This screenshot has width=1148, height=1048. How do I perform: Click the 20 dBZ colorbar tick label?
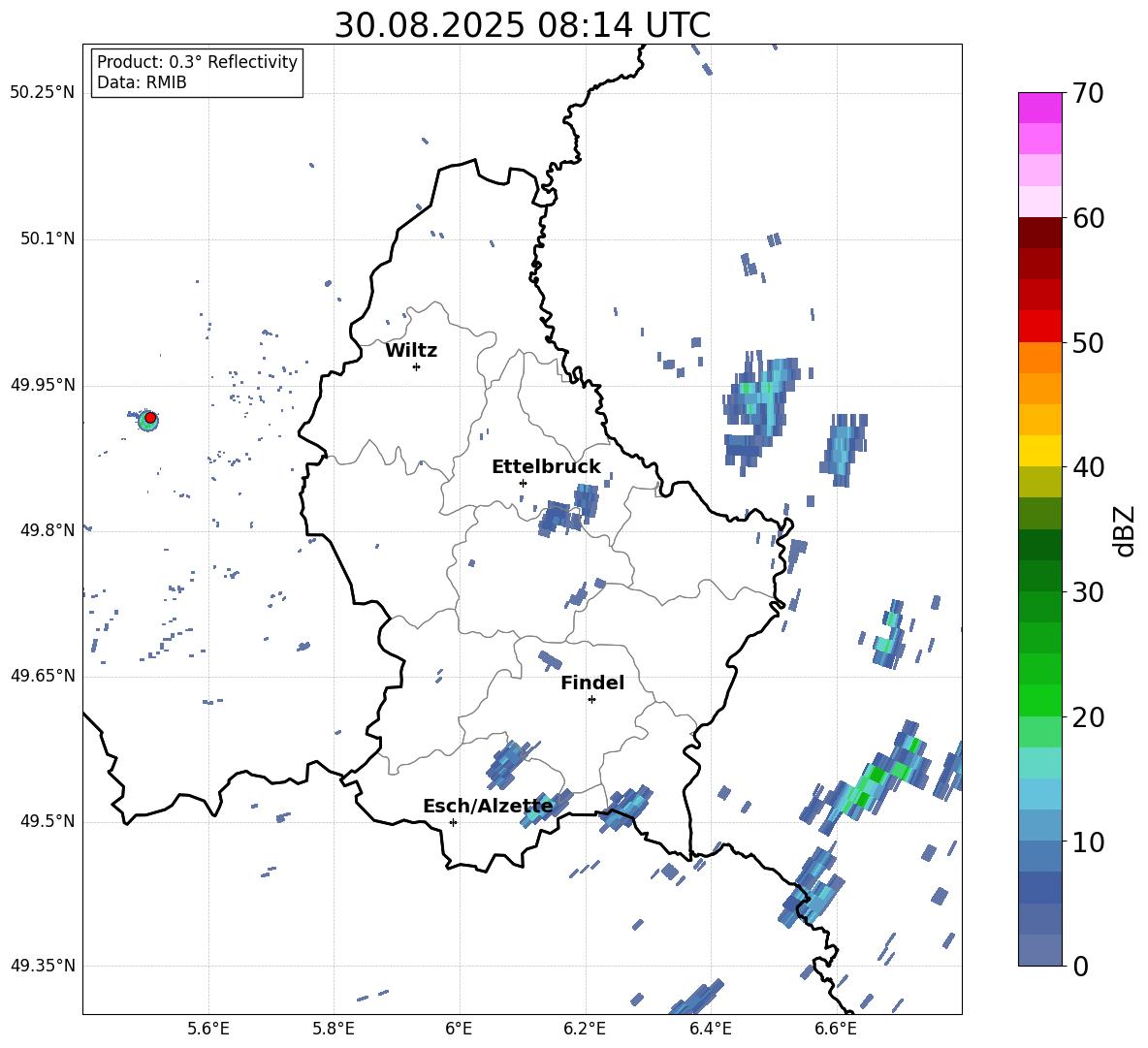[x=1088, y=716]
